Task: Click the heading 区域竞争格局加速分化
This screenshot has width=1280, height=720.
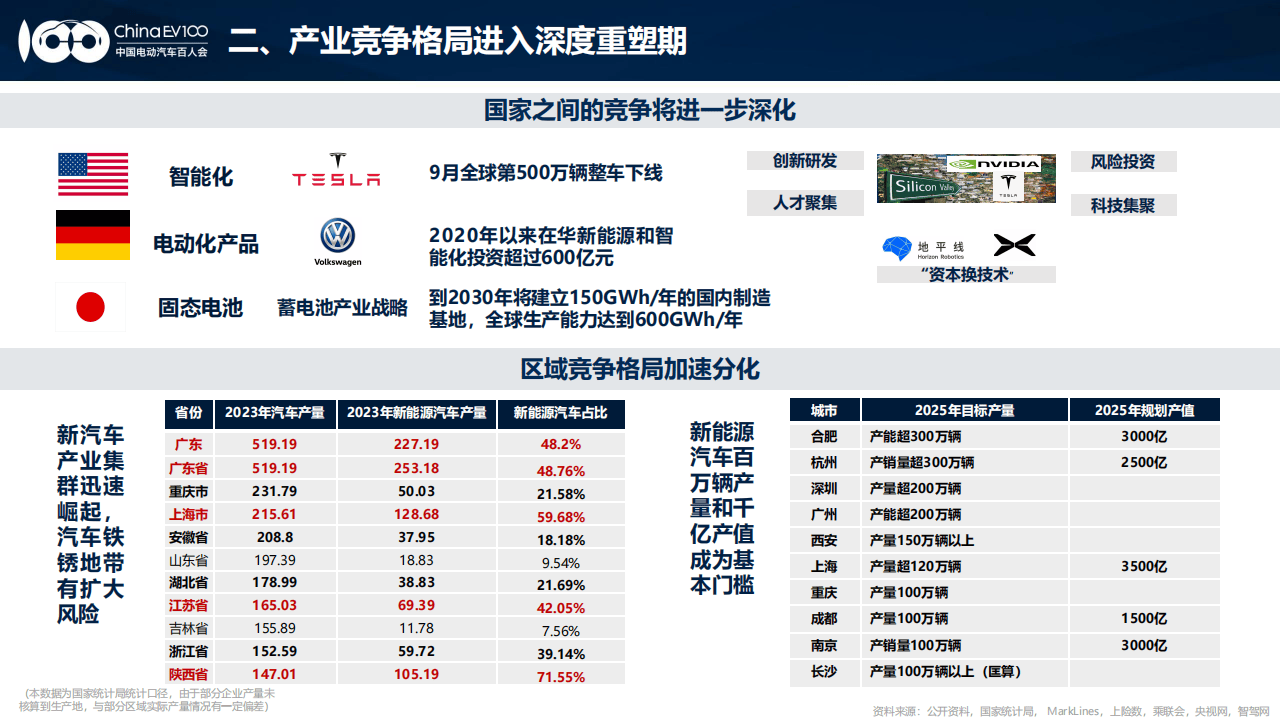Action: (640, 369)
